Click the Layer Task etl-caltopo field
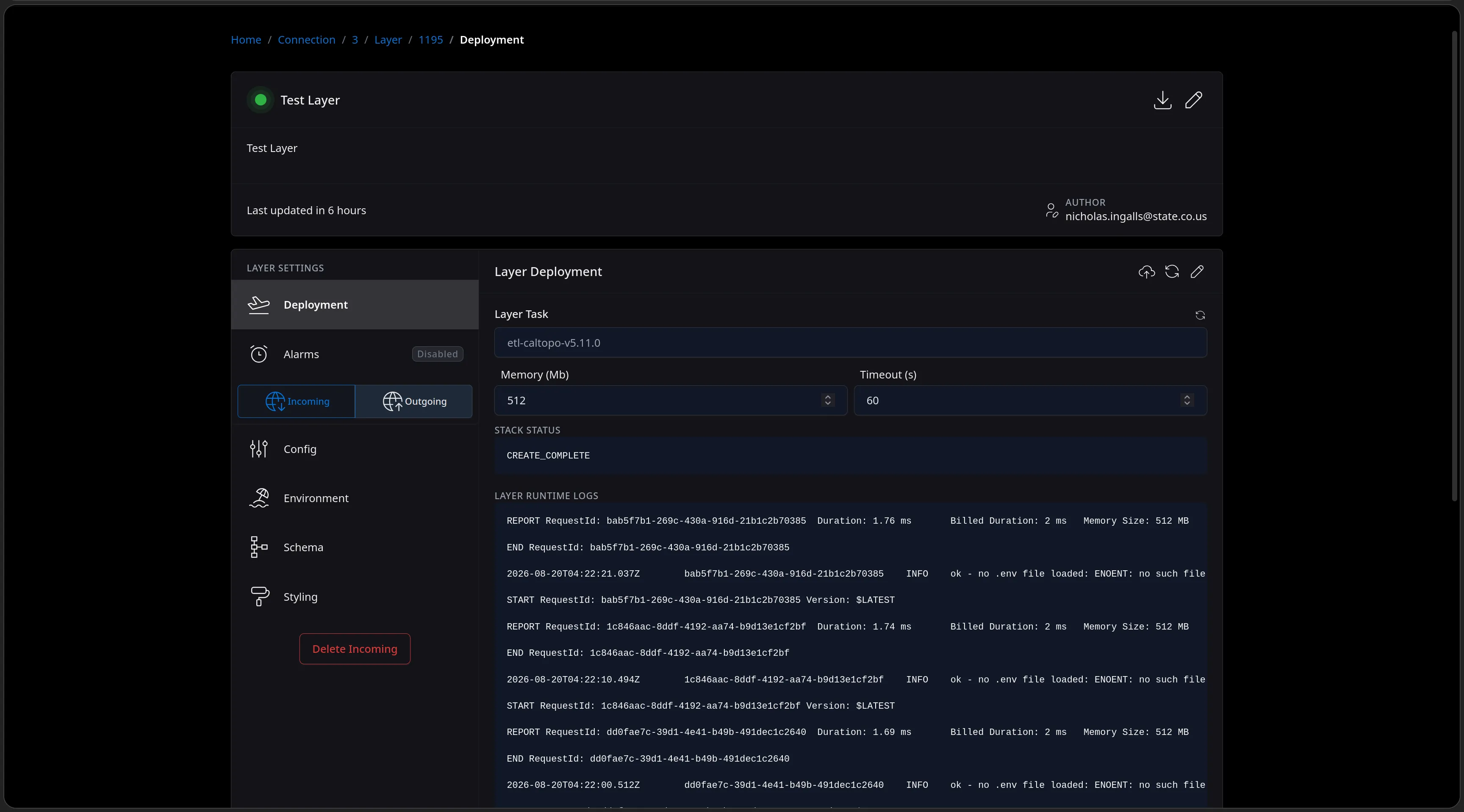This screenshot has width=1464, height=812. [850, 342]
